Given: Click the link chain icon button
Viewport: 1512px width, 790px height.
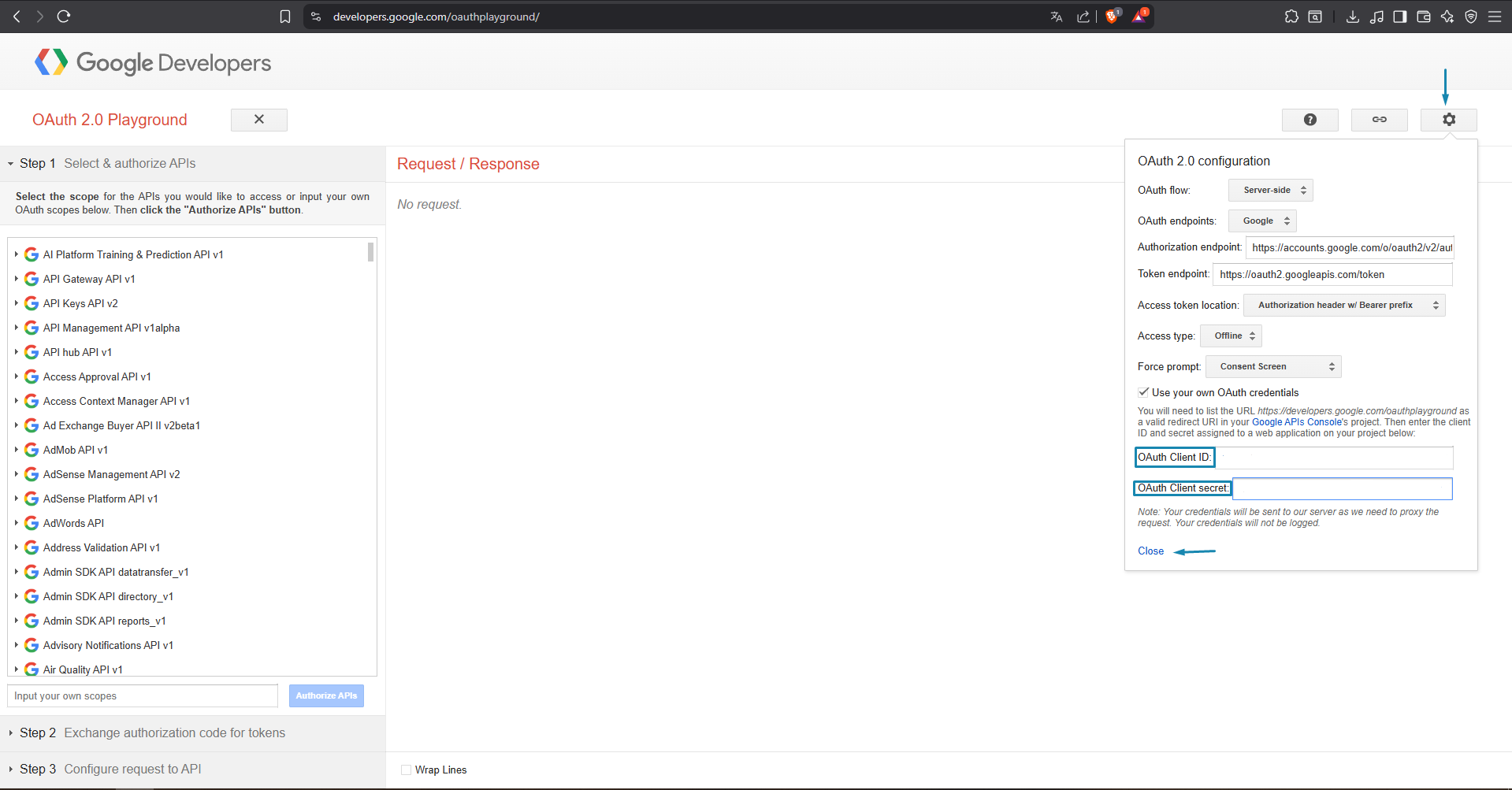Looking at the screenshot, I should click(x=1379, y=120).
